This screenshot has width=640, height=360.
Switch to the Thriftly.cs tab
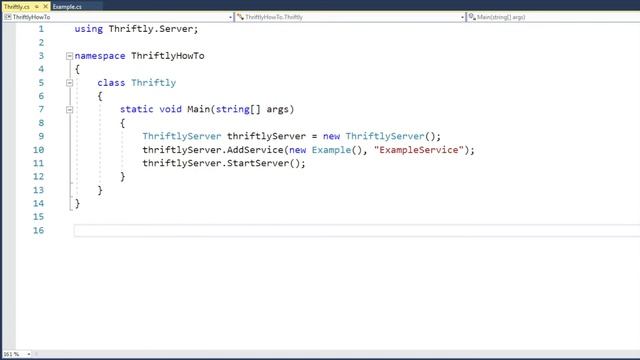[17, 7]
